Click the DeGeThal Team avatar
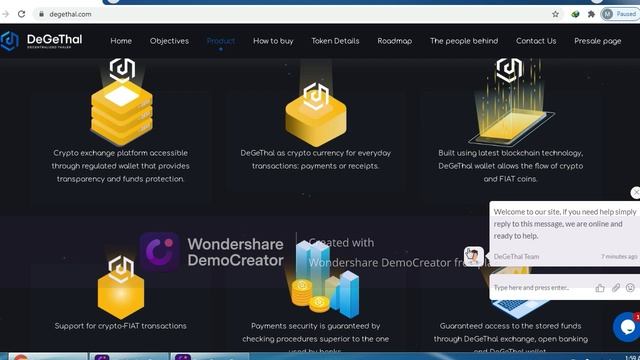Screen dimensions: 640x360 (474, 256)
